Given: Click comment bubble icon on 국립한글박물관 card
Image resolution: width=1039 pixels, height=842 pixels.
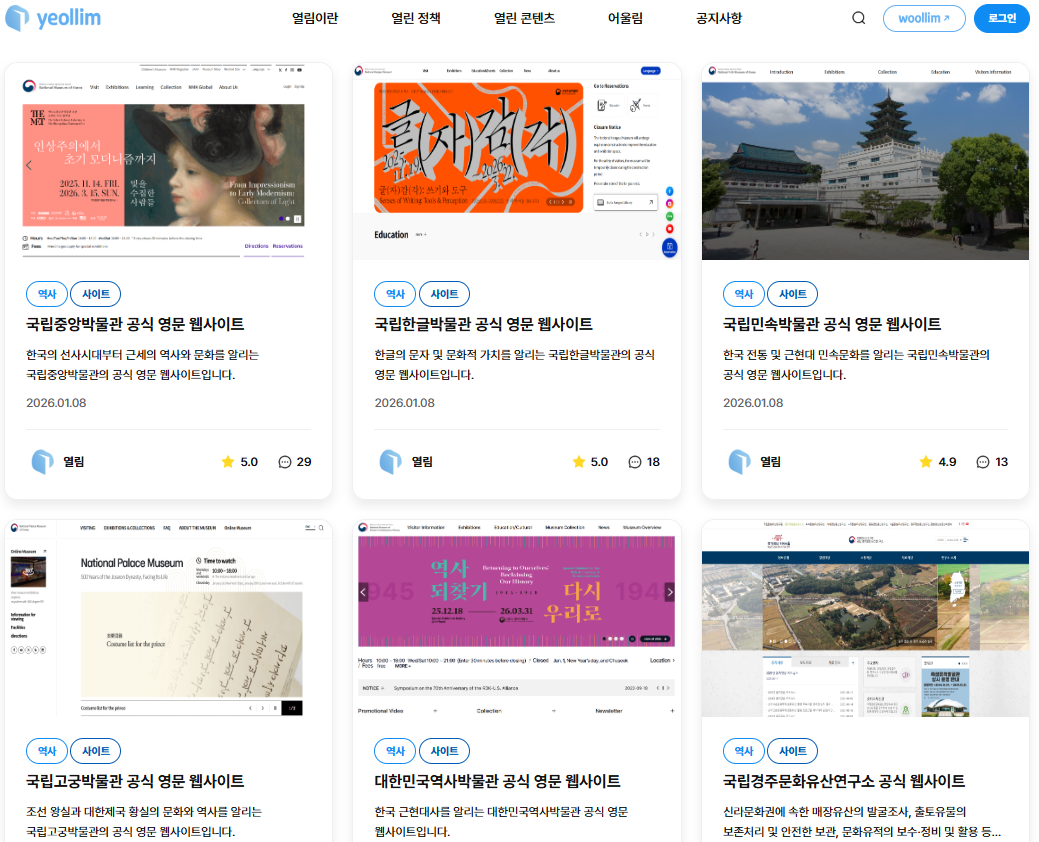Looking at the screenshot, I should tap(634, 462).
